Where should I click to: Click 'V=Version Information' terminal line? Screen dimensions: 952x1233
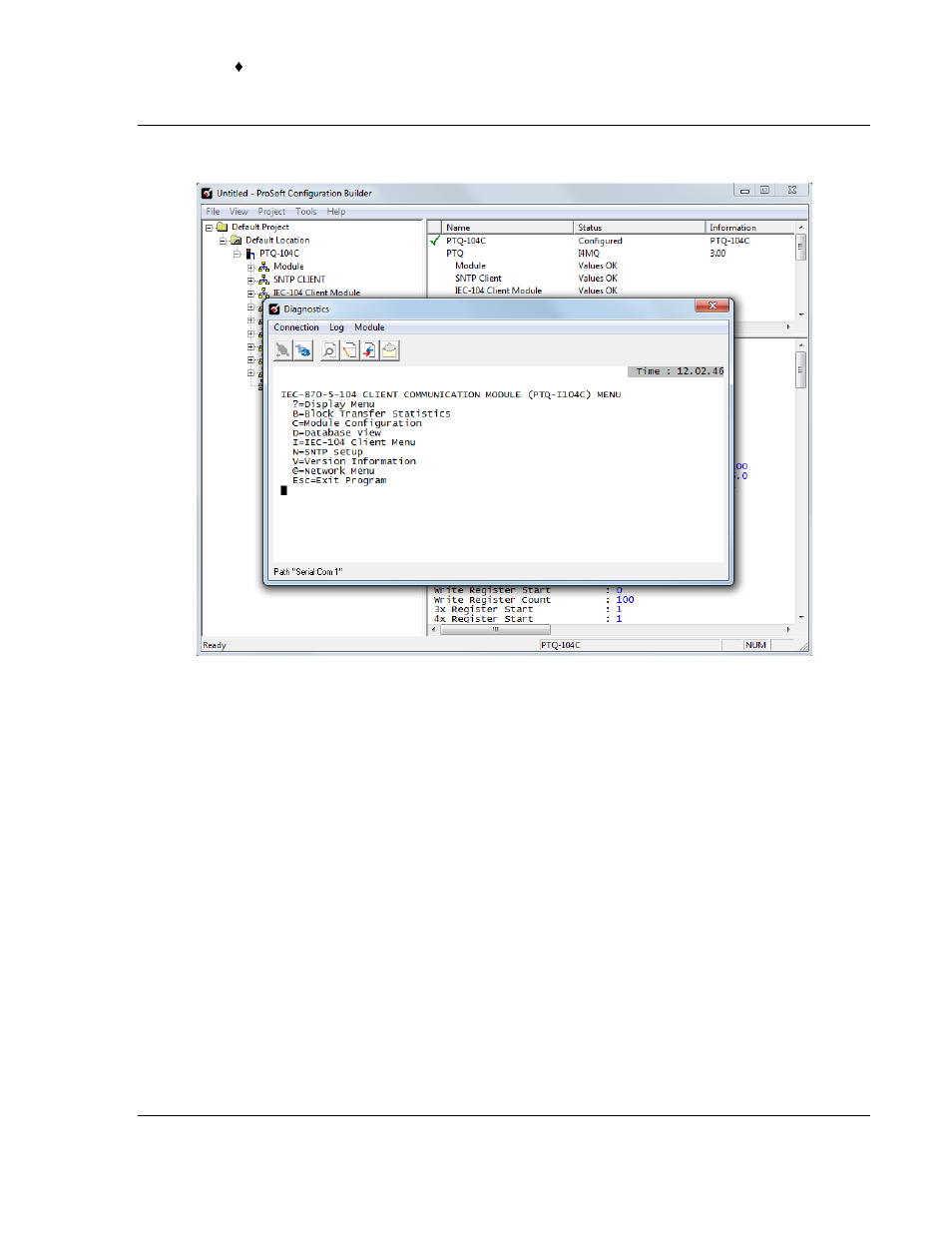pos(354,461)
